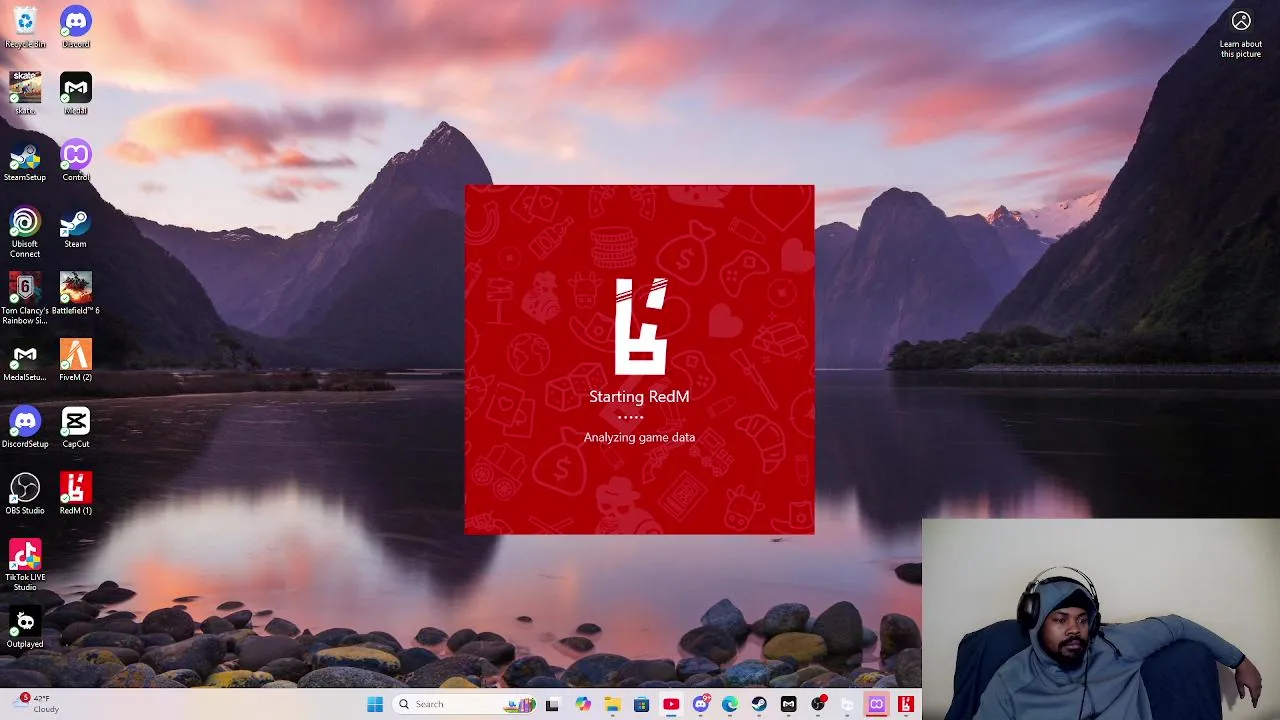Click the taskbar Search box
Viewport: 1280px width, 720px height.
coord(464,704)
